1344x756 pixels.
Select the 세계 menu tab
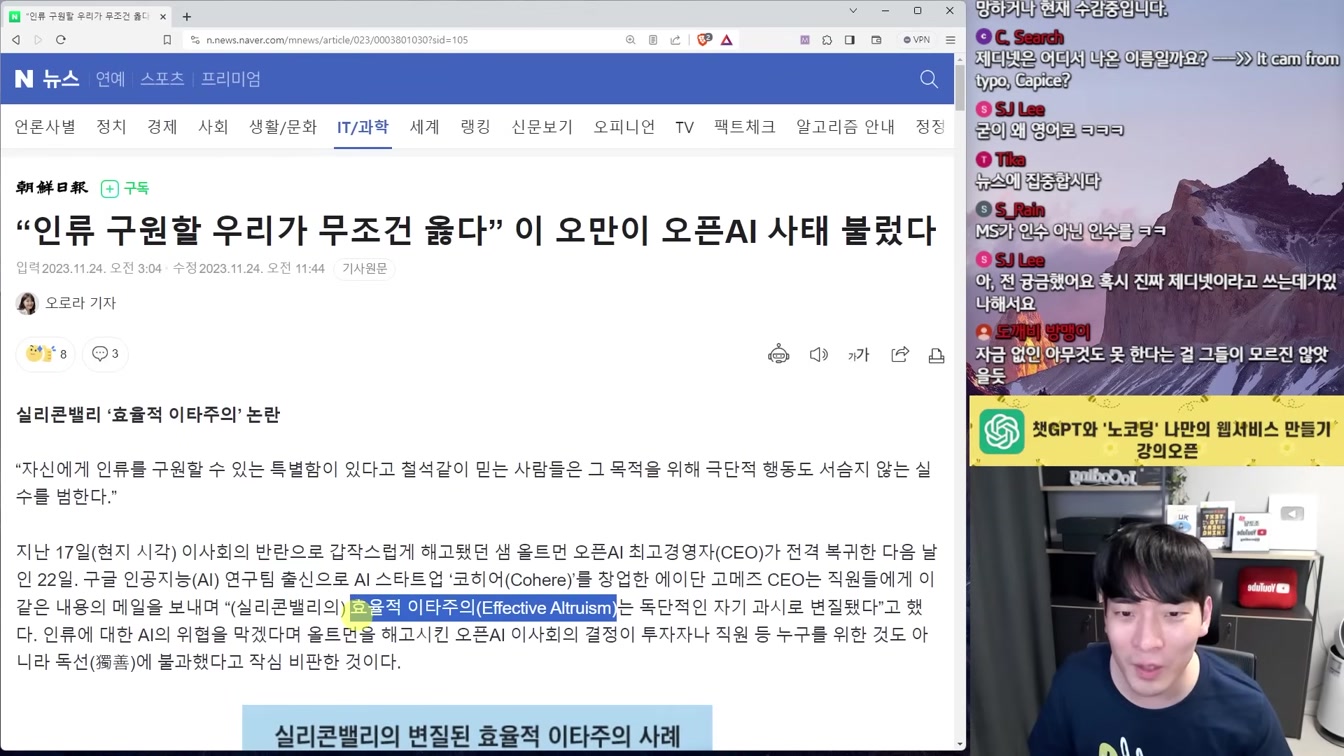[x=424, y=127]
